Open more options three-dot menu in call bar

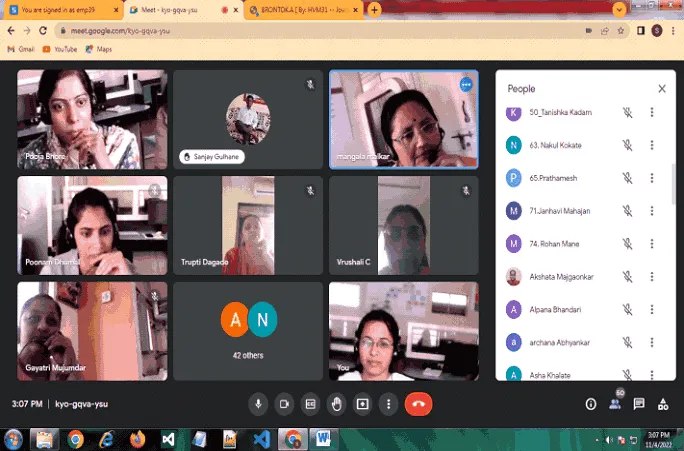388,404
